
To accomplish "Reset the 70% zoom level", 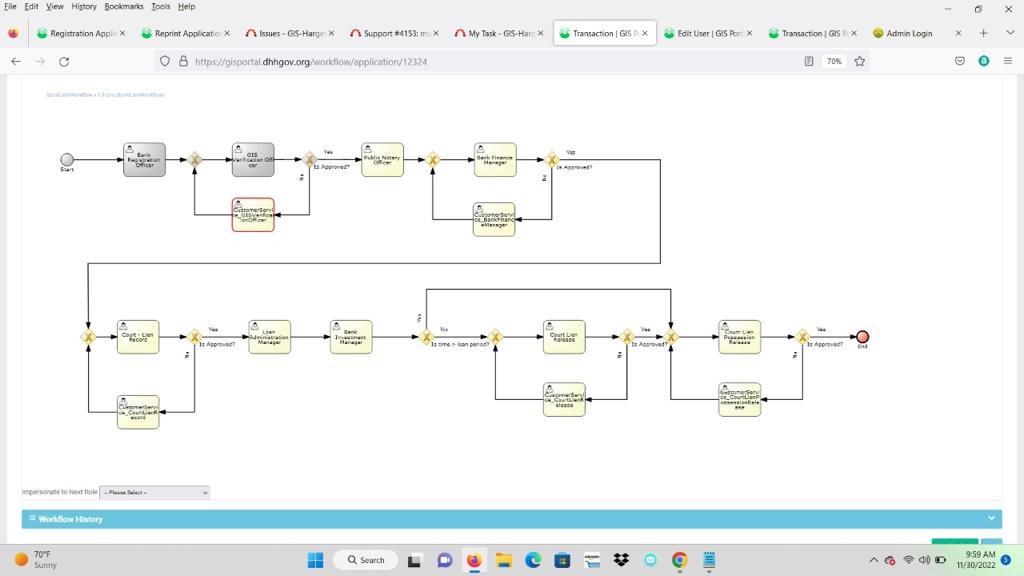I will click(834, 61).
